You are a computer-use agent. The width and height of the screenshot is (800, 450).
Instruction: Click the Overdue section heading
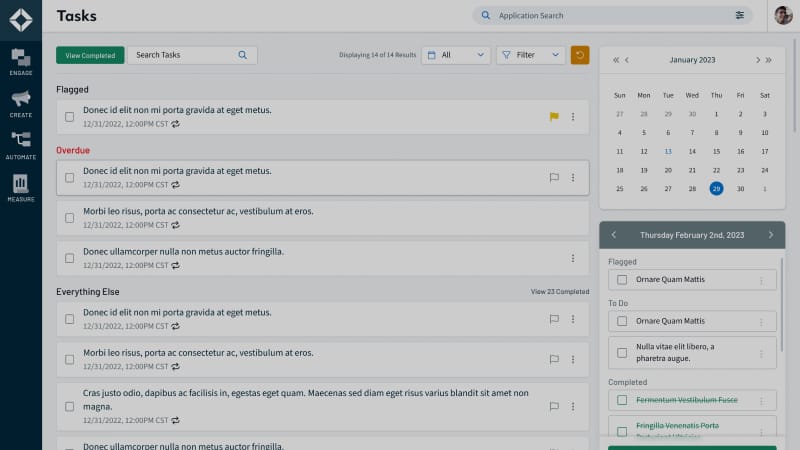73,151
